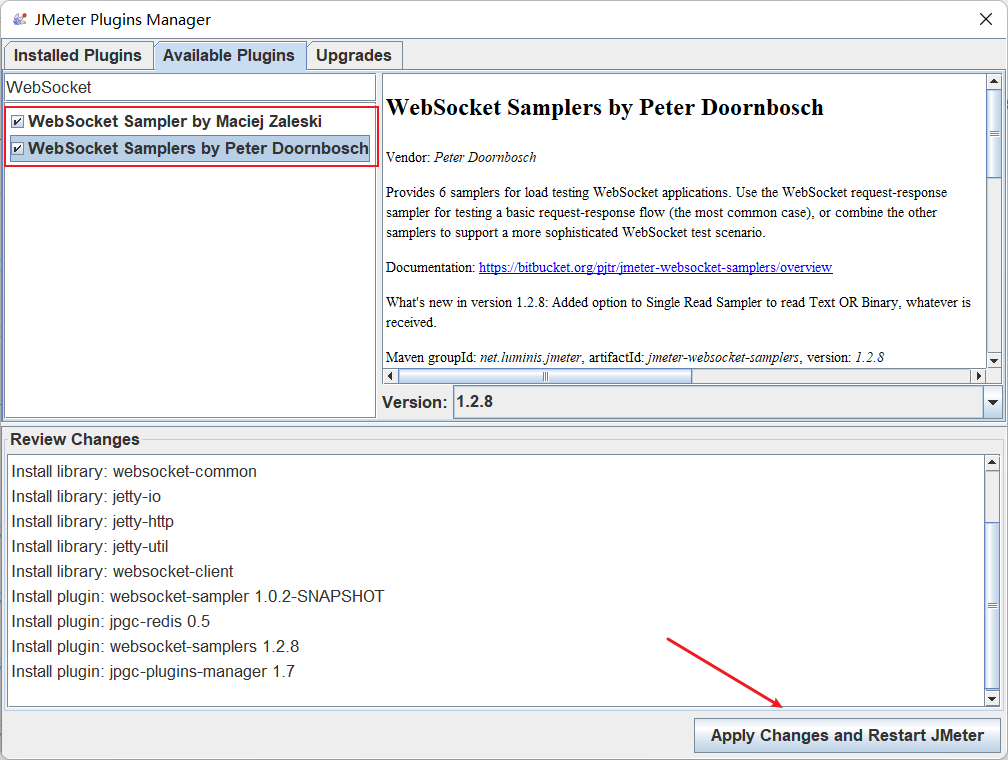Close the JMeter Plugins Manager window
Screen dimensions: 1008x760
click(986, 19)
